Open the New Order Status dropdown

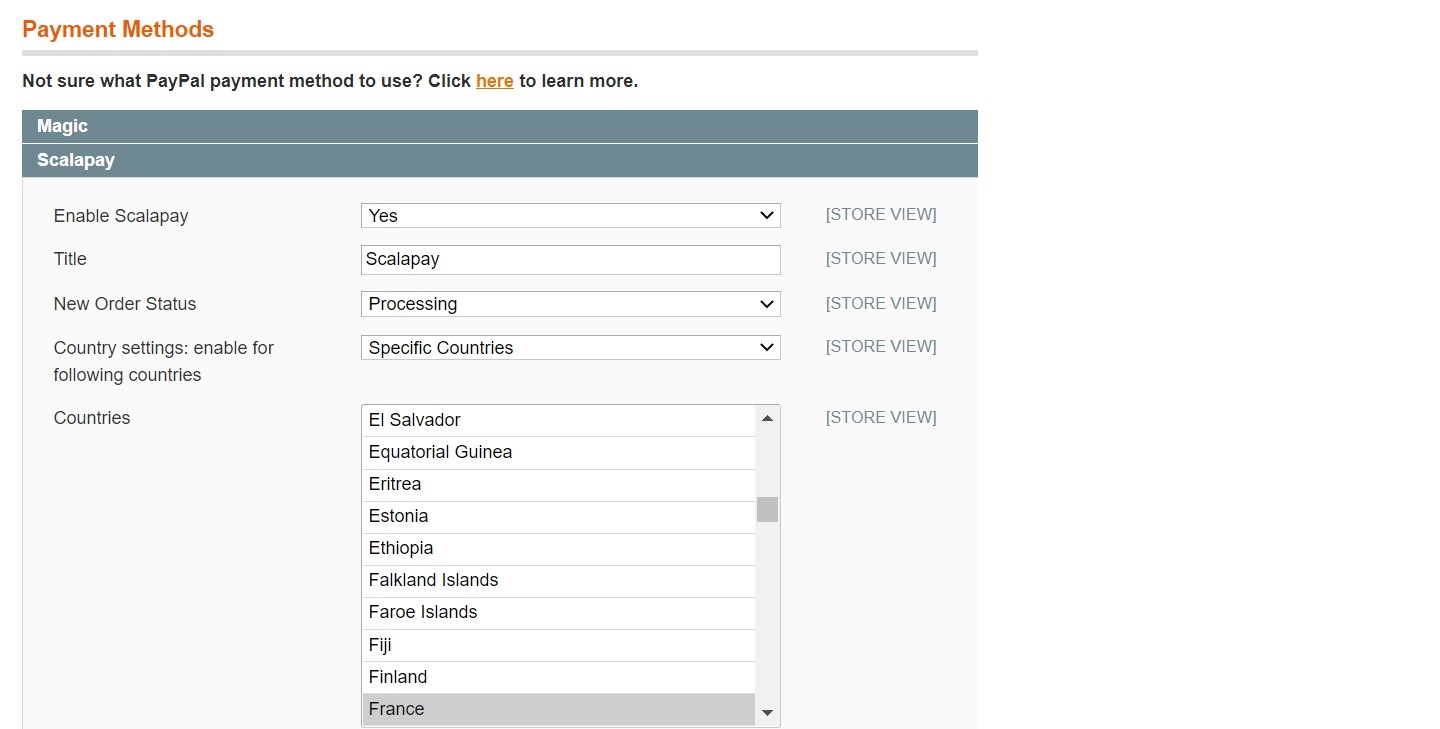coord(570,304)
